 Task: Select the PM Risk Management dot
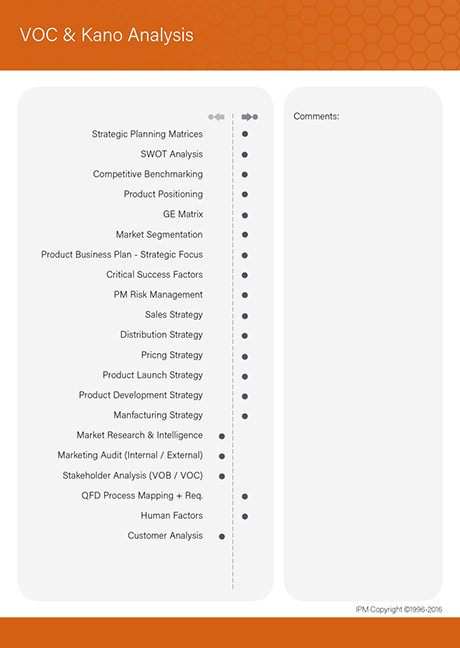coord(245,295)
